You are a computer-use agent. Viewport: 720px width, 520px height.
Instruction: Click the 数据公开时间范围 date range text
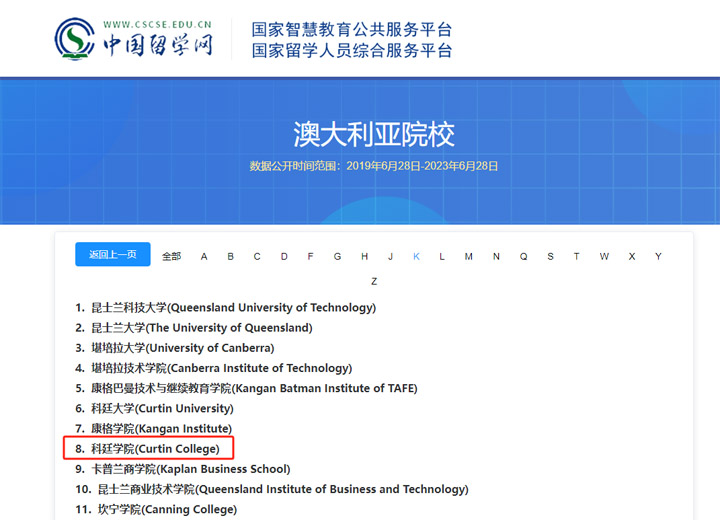click(x=374, y=166)
